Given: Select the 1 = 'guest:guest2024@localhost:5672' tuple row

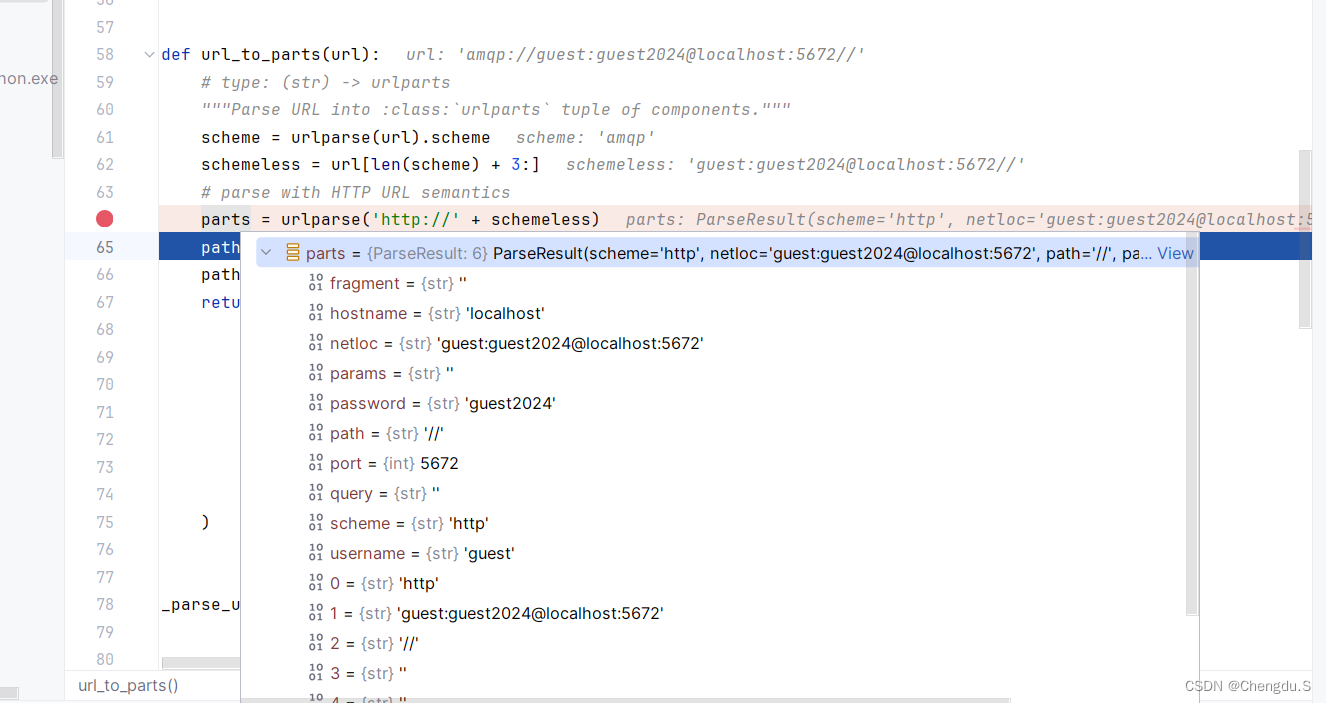Looking at the screenshot, I should [722, 613].
